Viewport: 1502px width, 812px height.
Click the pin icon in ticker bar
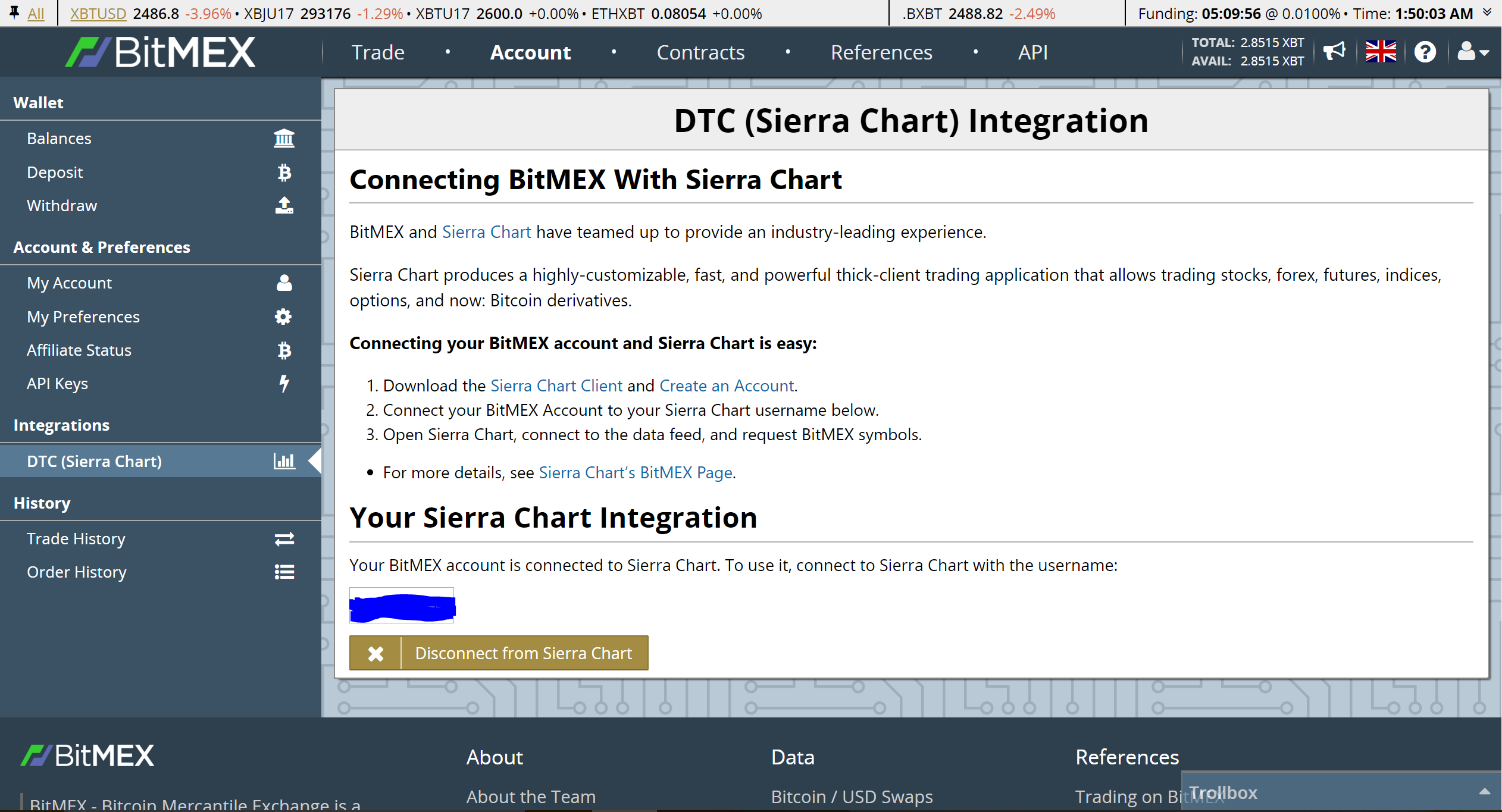[x=14, y=12]
